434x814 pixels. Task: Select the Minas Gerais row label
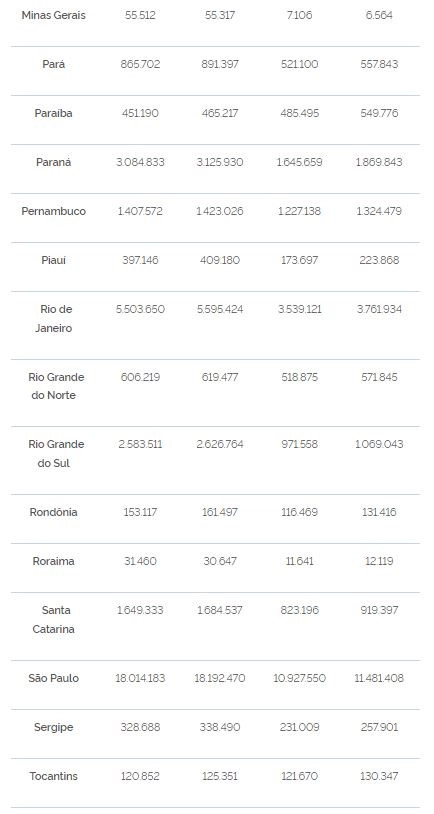coord(53,16)
